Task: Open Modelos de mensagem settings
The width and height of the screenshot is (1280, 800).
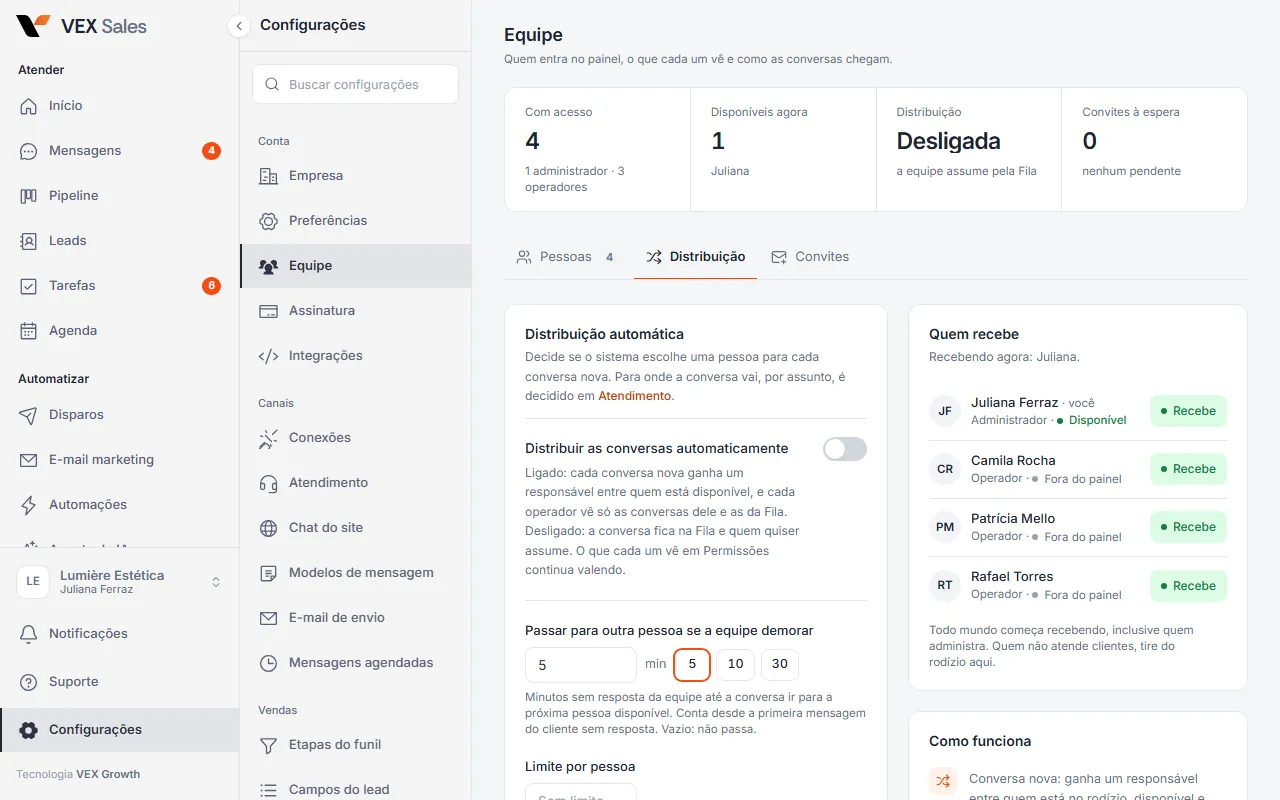Action: [355, 573]
